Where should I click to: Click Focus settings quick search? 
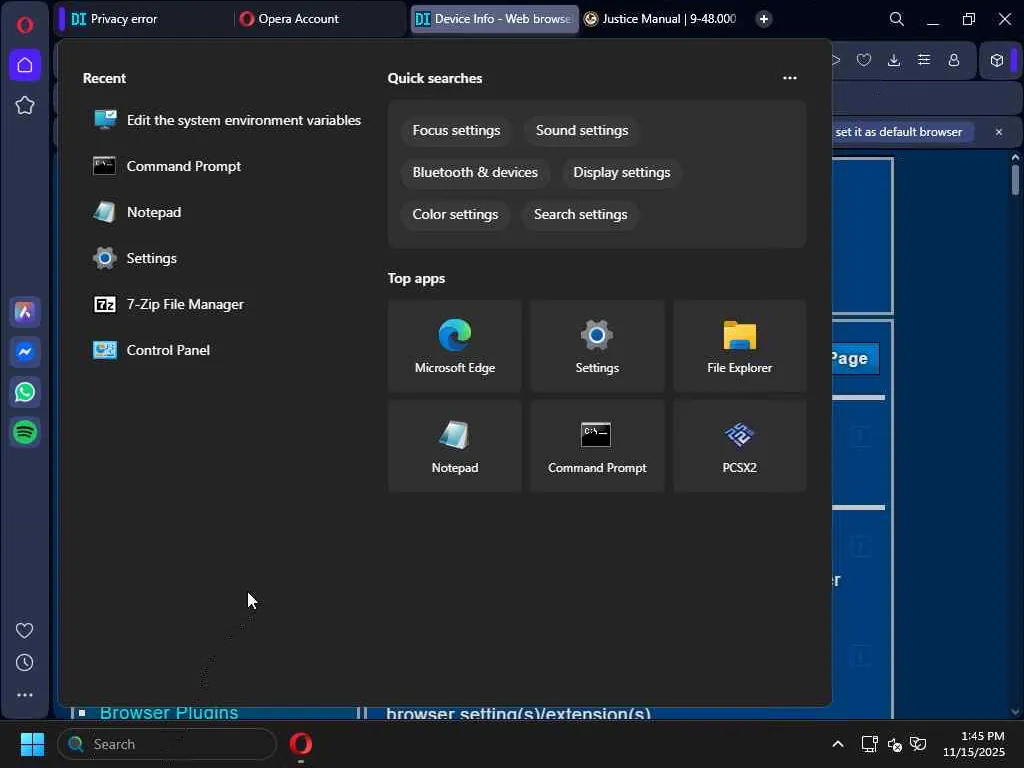click(x=456, y=130)
